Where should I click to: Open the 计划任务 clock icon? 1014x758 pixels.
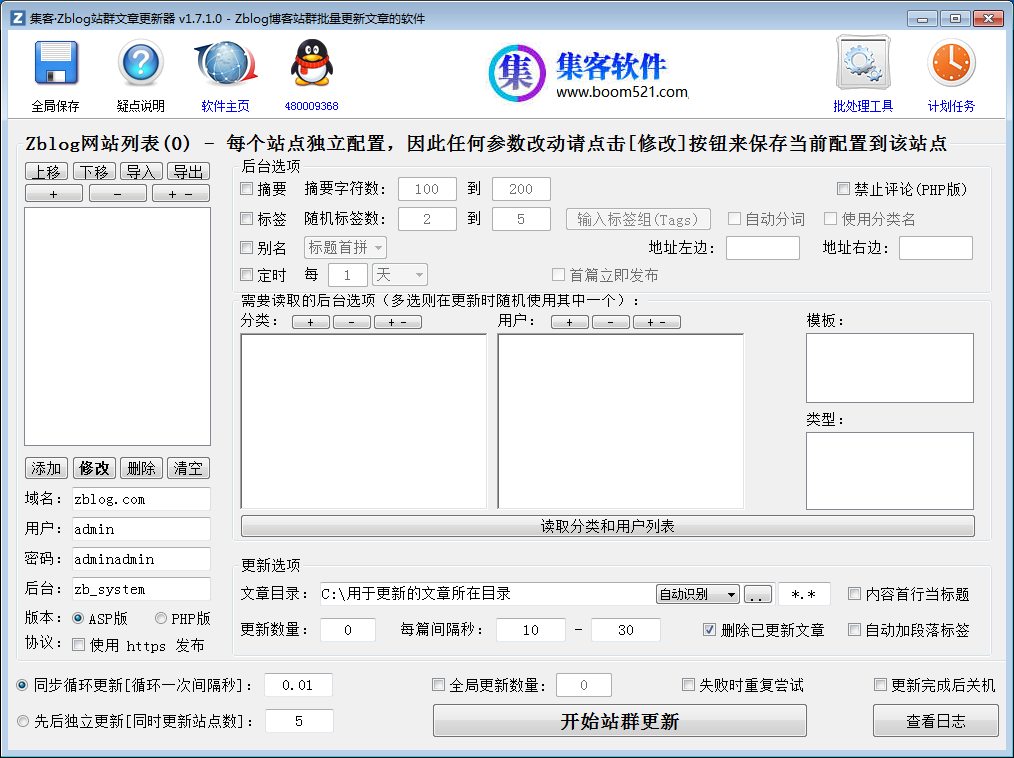[951, 63]
